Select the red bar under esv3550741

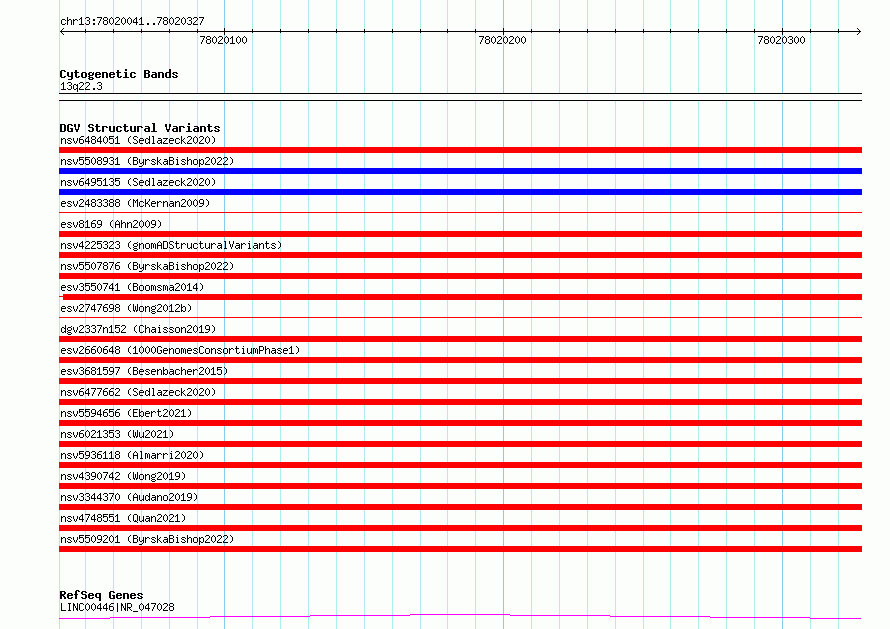460,297
